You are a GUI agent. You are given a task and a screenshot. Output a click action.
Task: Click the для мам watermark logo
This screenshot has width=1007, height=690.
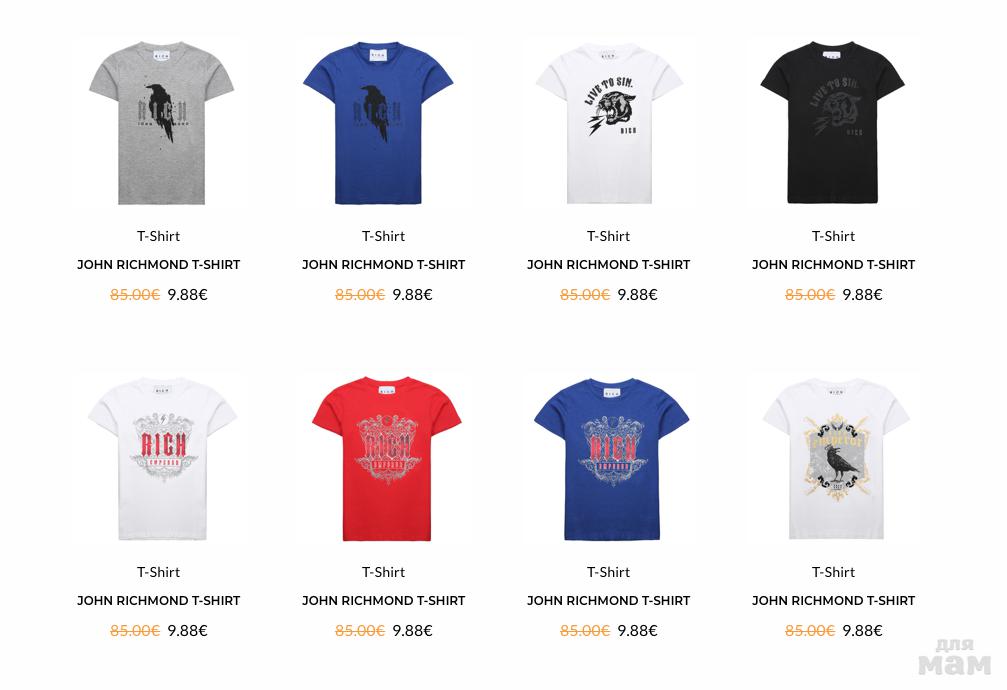(x=955, y=657)
